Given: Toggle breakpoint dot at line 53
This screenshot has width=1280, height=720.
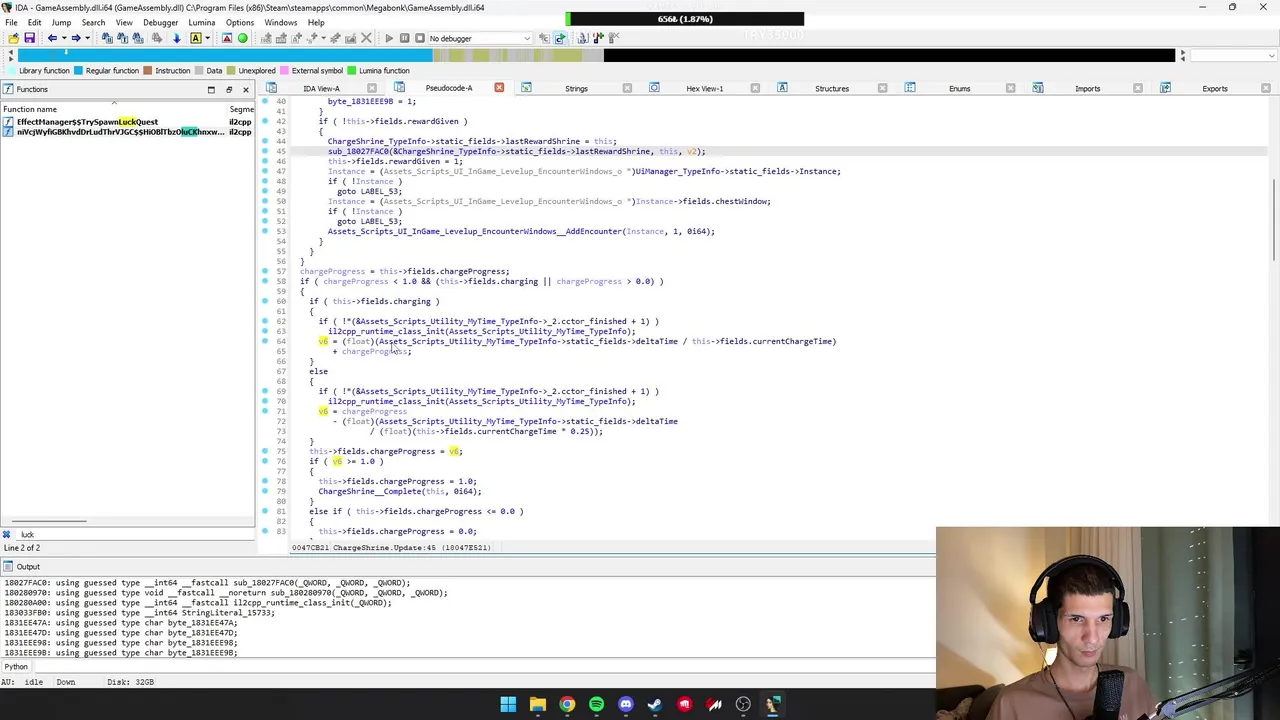Looking at the screenshot, I should (x=265, y=231).
